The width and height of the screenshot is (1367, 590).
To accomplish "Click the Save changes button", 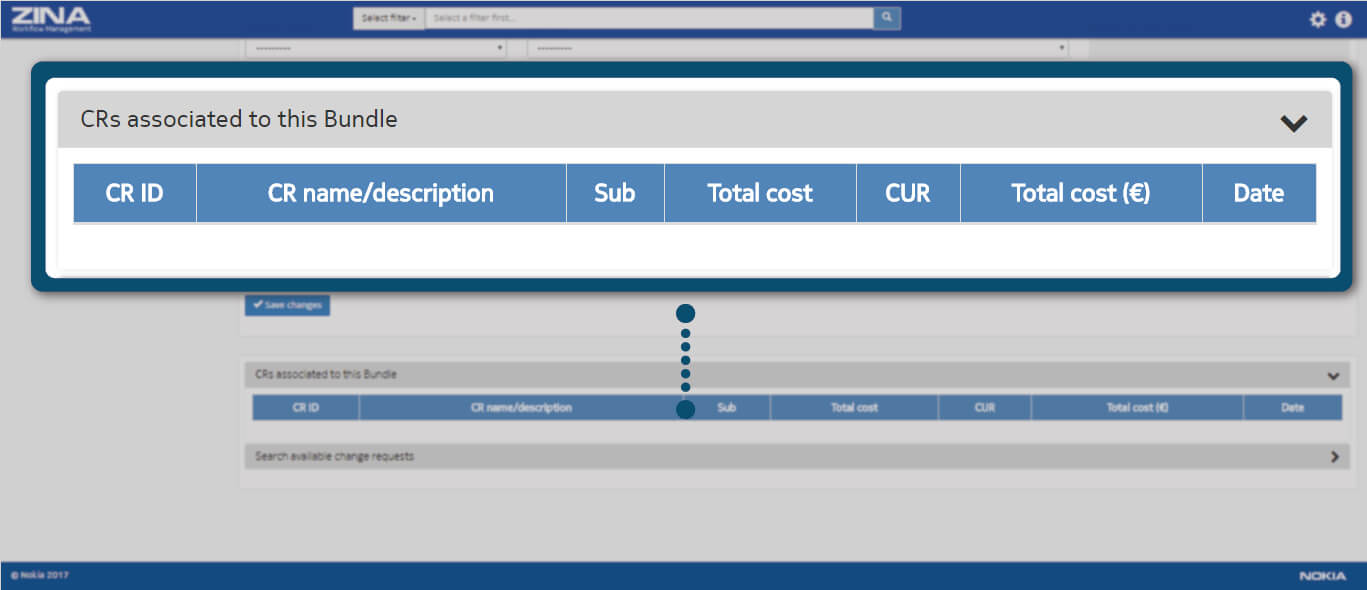I will (287, 305).
